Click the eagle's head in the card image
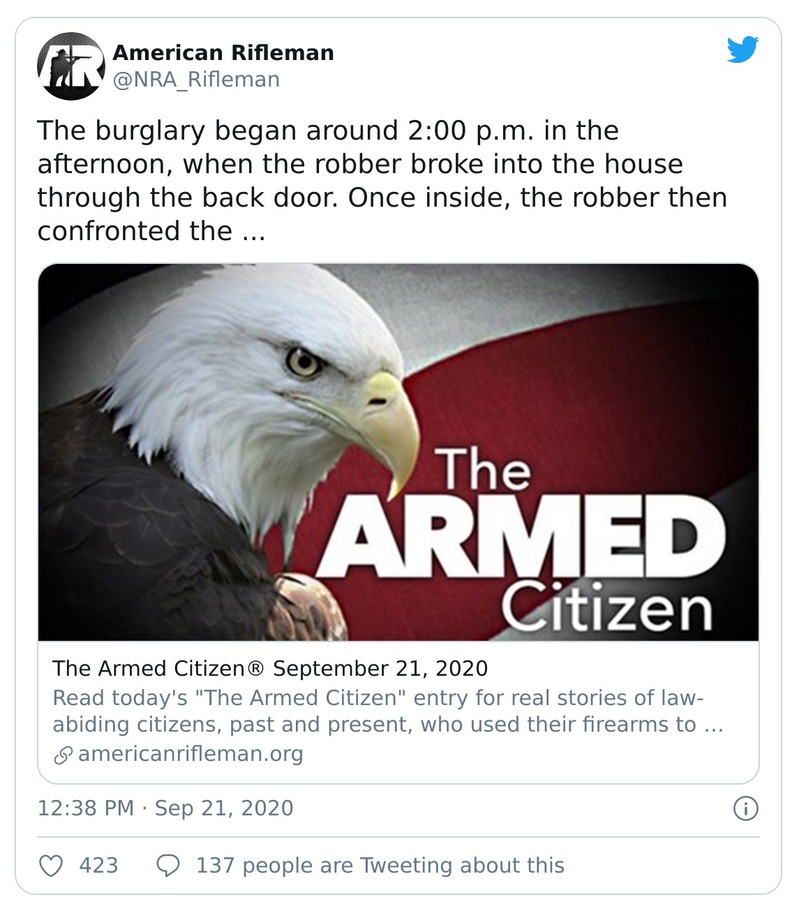This screenshot has height=911, width=799. tap(290, 380)
